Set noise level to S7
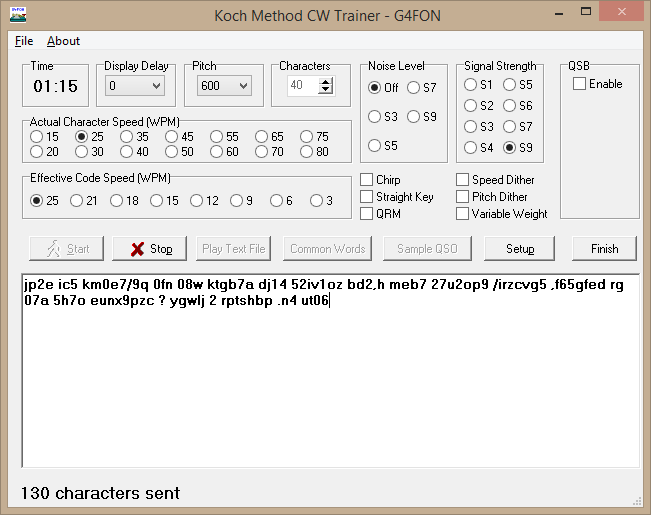 click(414, 88)
